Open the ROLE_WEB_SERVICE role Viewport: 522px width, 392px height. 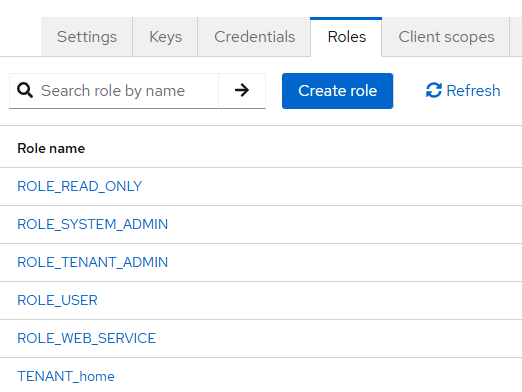tap(86, 338)
